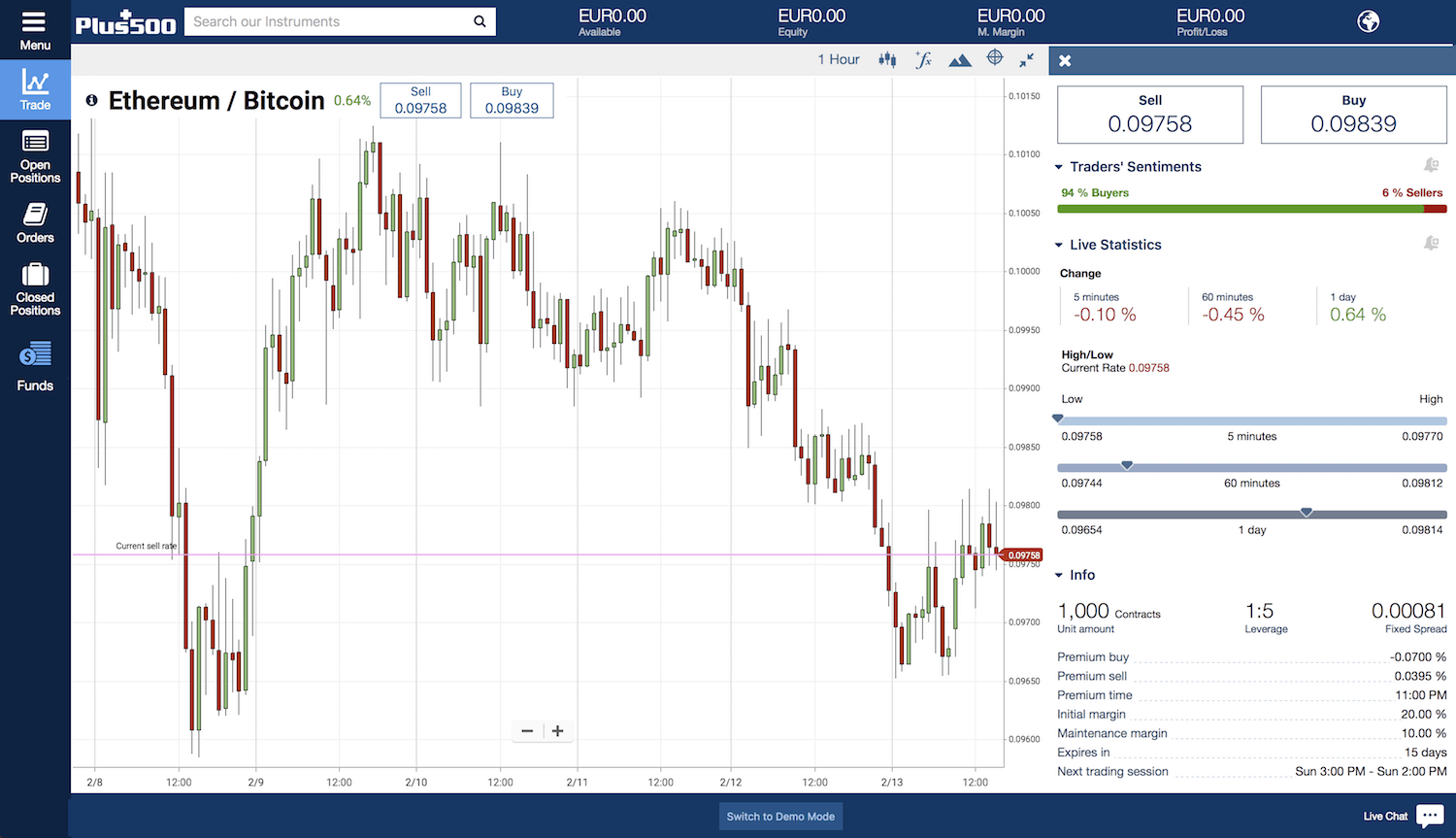
Task: Click the Premium time row
Action: [x=1252, y=695]
